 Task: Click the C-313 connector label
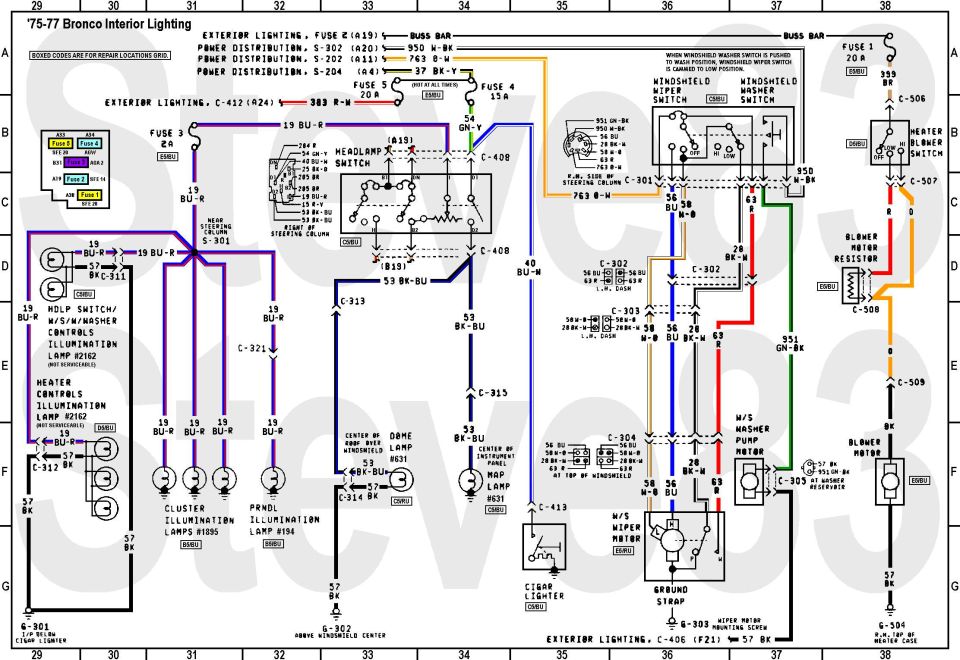point(353,301)
